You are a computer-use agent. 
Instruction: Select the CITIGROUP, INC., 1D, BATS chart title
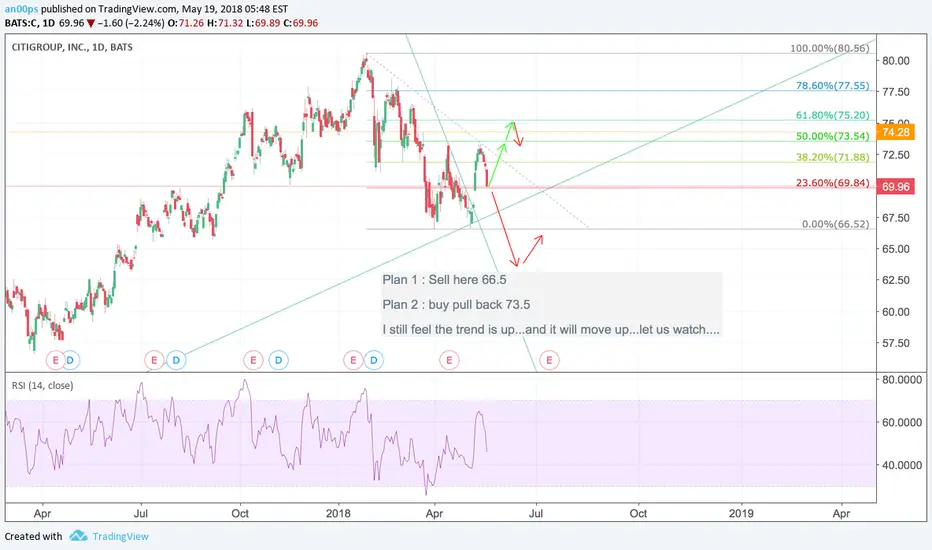click(72, 47)
